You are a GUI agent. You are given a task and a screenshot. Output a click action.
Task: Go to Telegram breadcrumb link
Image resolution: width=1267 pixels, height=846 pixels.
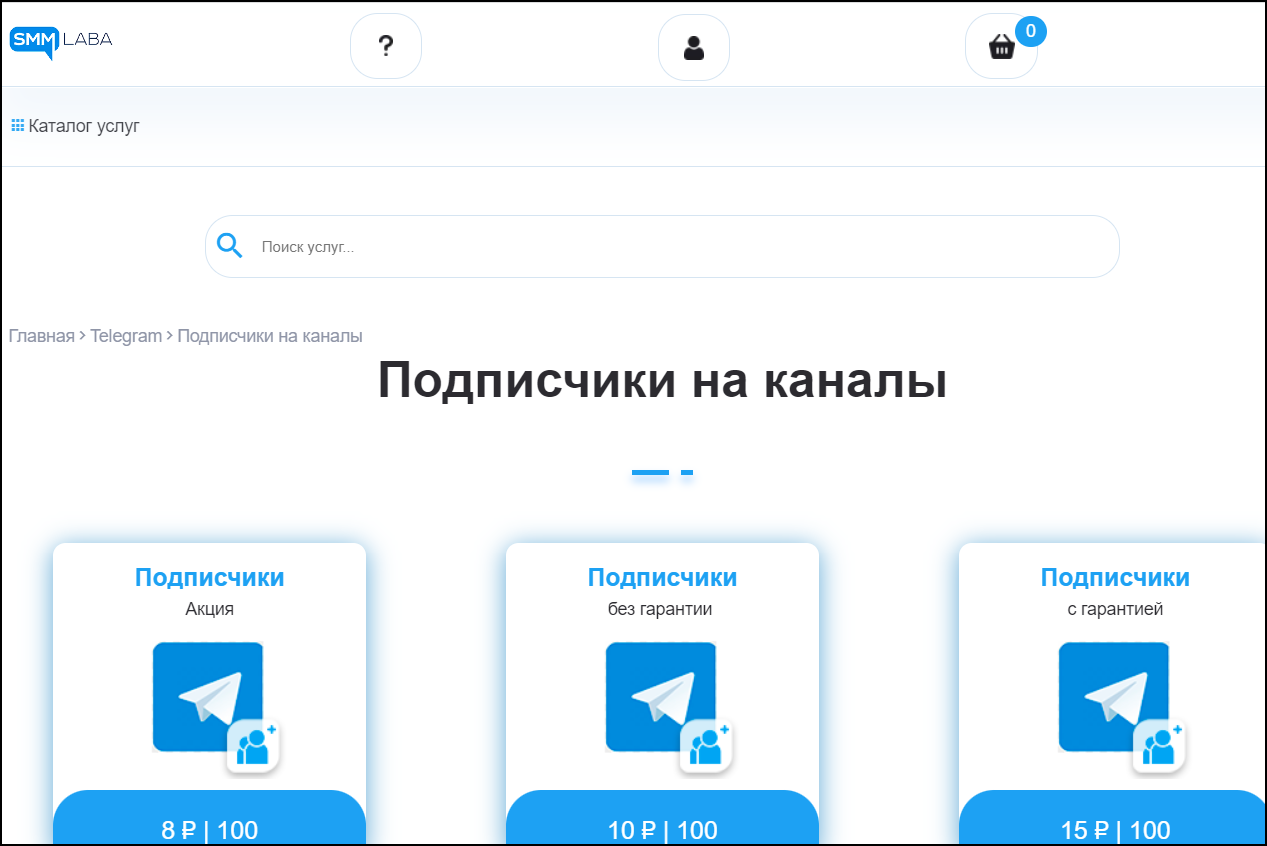[x=126, y=336]
